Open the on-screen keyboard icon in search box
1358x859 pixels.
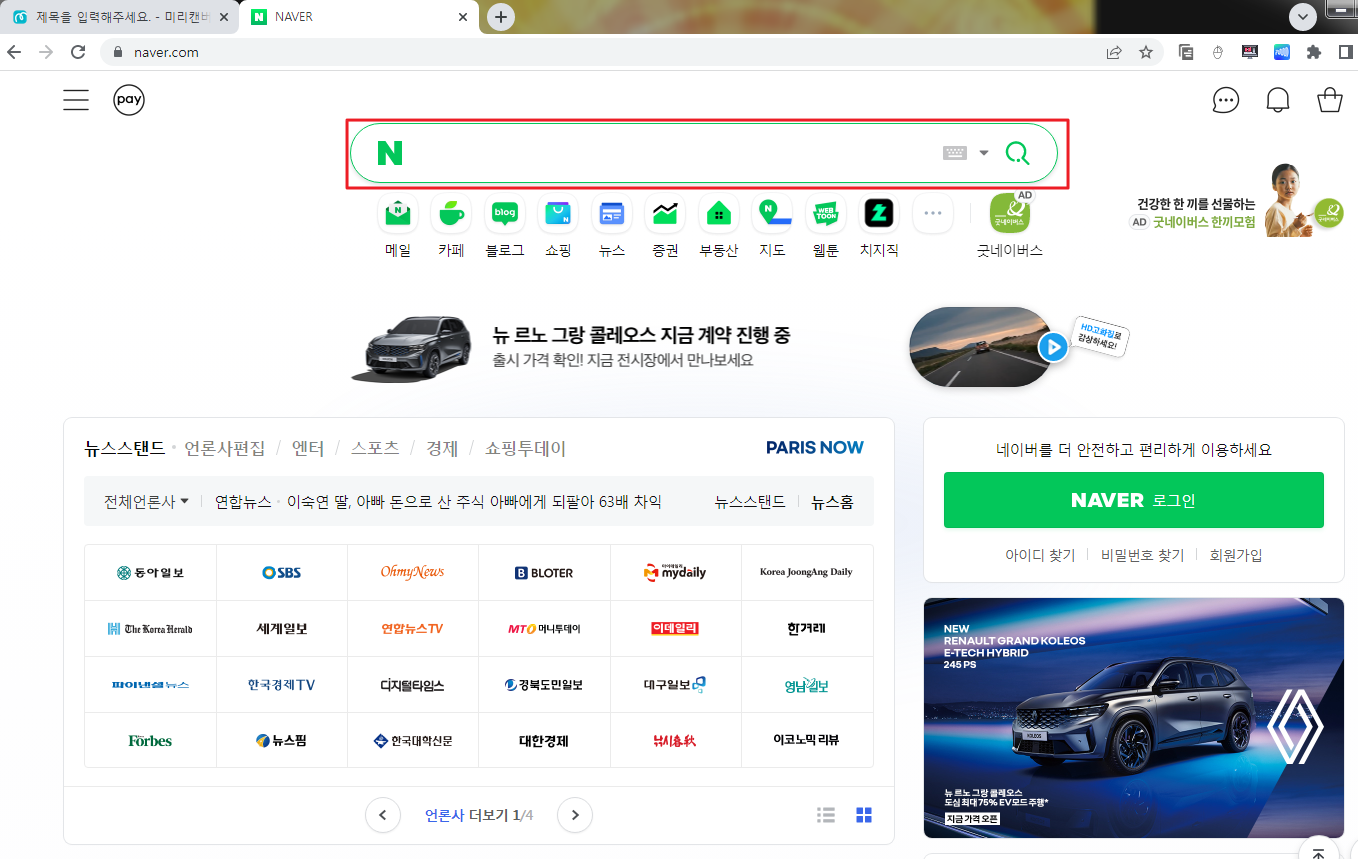pos(955,153)
